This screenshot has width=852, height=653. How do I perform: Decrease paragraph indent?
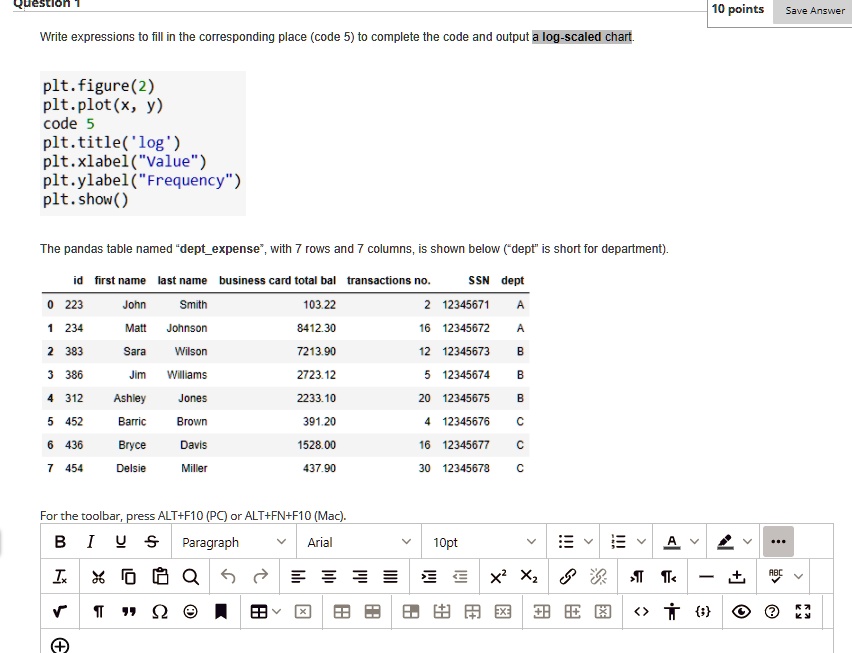tap(460, 576)
